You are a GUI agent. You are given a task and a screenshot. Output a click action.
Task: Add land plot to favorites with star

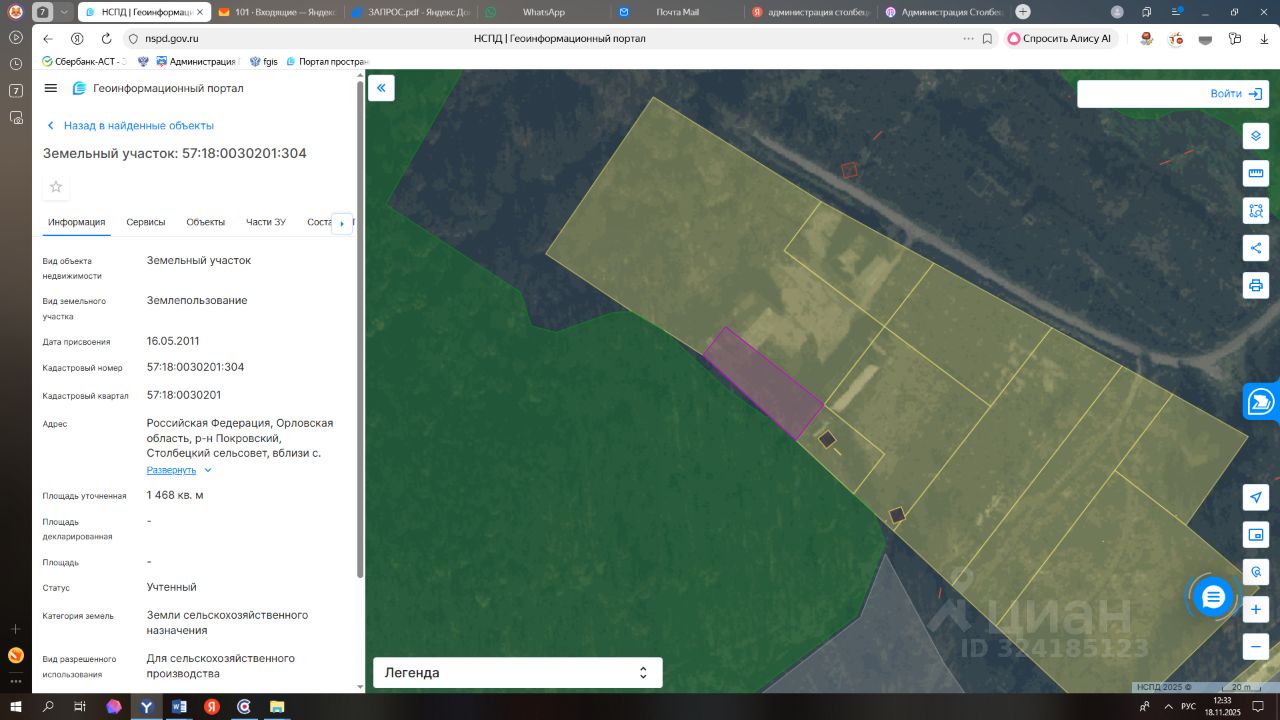click(56, 187)
